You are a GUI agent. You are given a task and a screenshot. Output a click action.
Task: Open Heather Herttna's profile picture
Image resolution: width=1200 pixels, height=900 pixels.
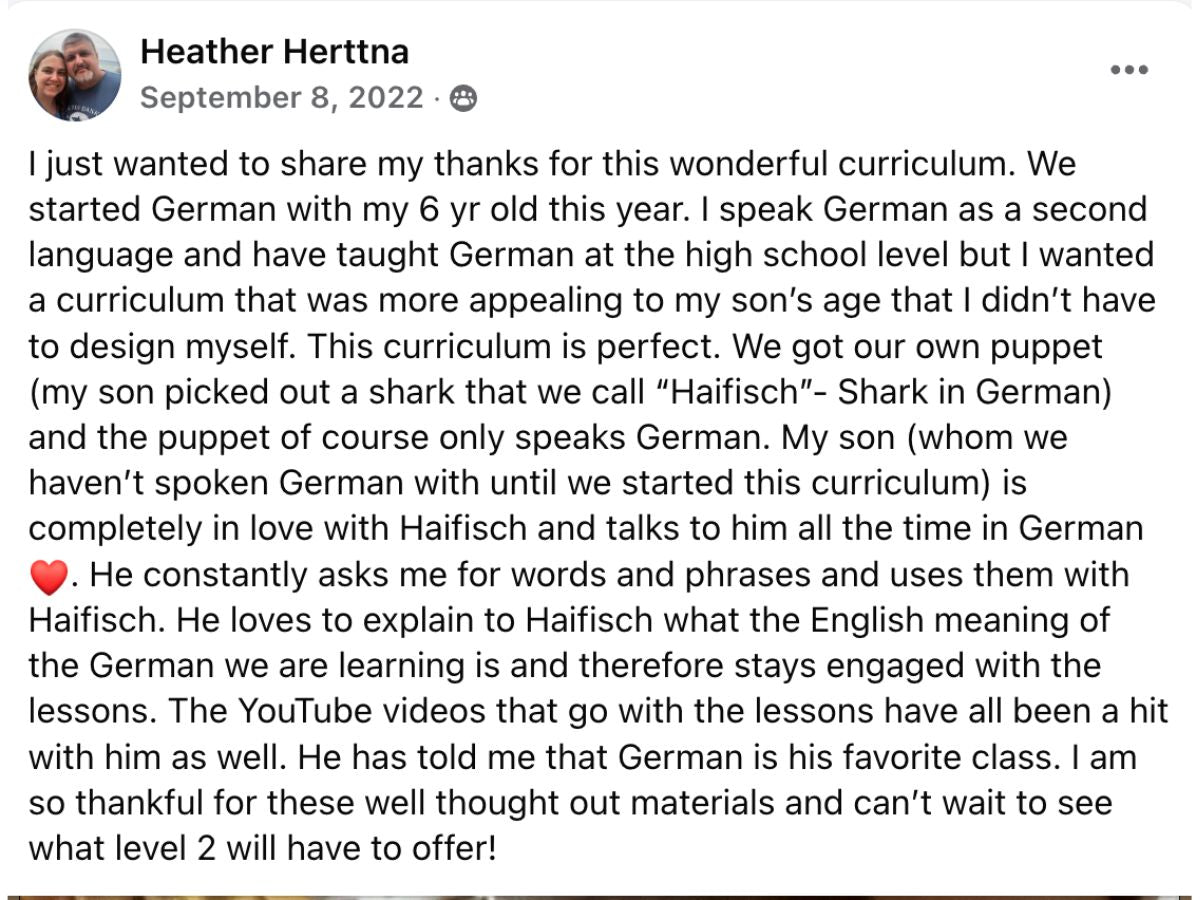(75, 75)
